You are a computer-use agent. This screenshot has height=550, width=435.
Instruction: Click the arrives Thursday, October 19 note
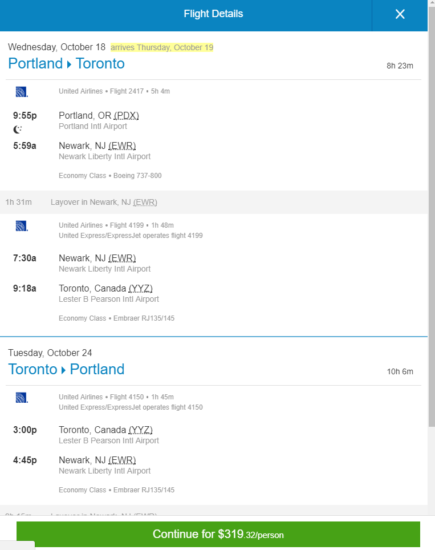point(162,47)
